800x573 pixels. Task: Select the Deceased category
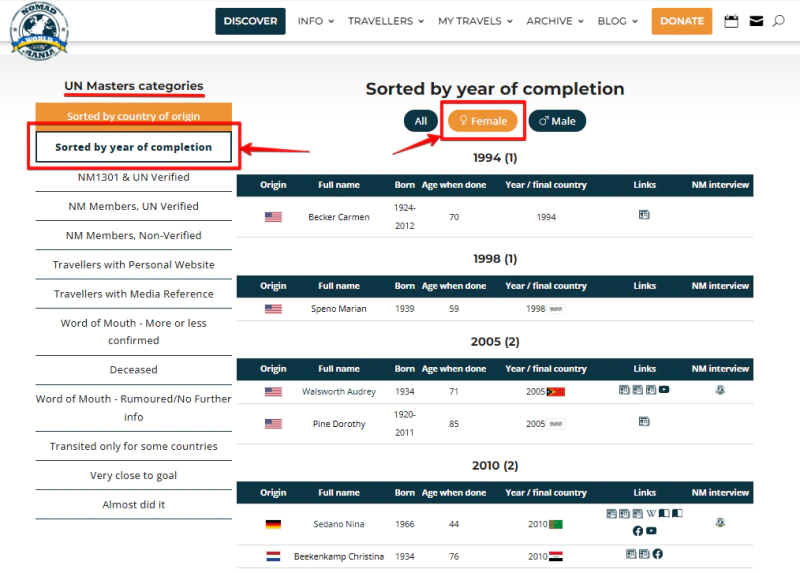[x=133, y=369]
